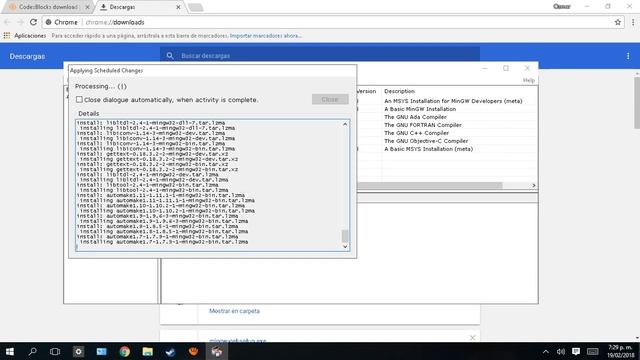This screenshot has height=360, width=640.
Task: Click Chrome back arrow
Action: coord(7,22)
